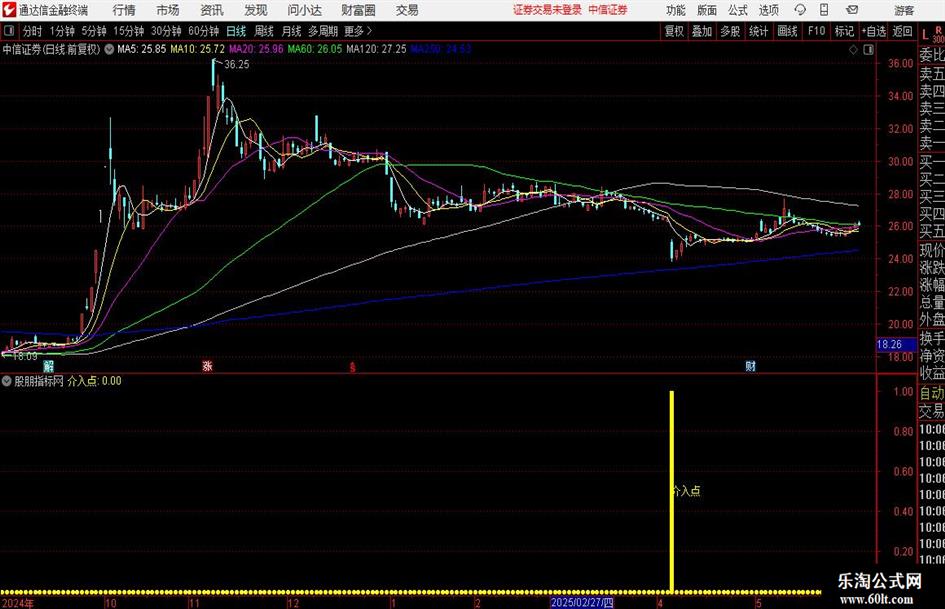
Task: Open the 自动 panel tab
Action: pyautogui.click(x=932, y=393)
